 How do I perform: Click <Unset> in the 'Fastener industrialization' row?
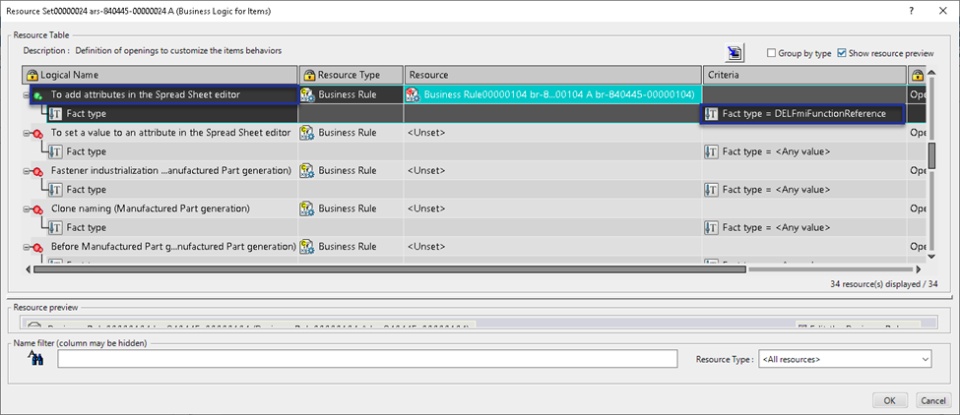(x=426, y=171)
